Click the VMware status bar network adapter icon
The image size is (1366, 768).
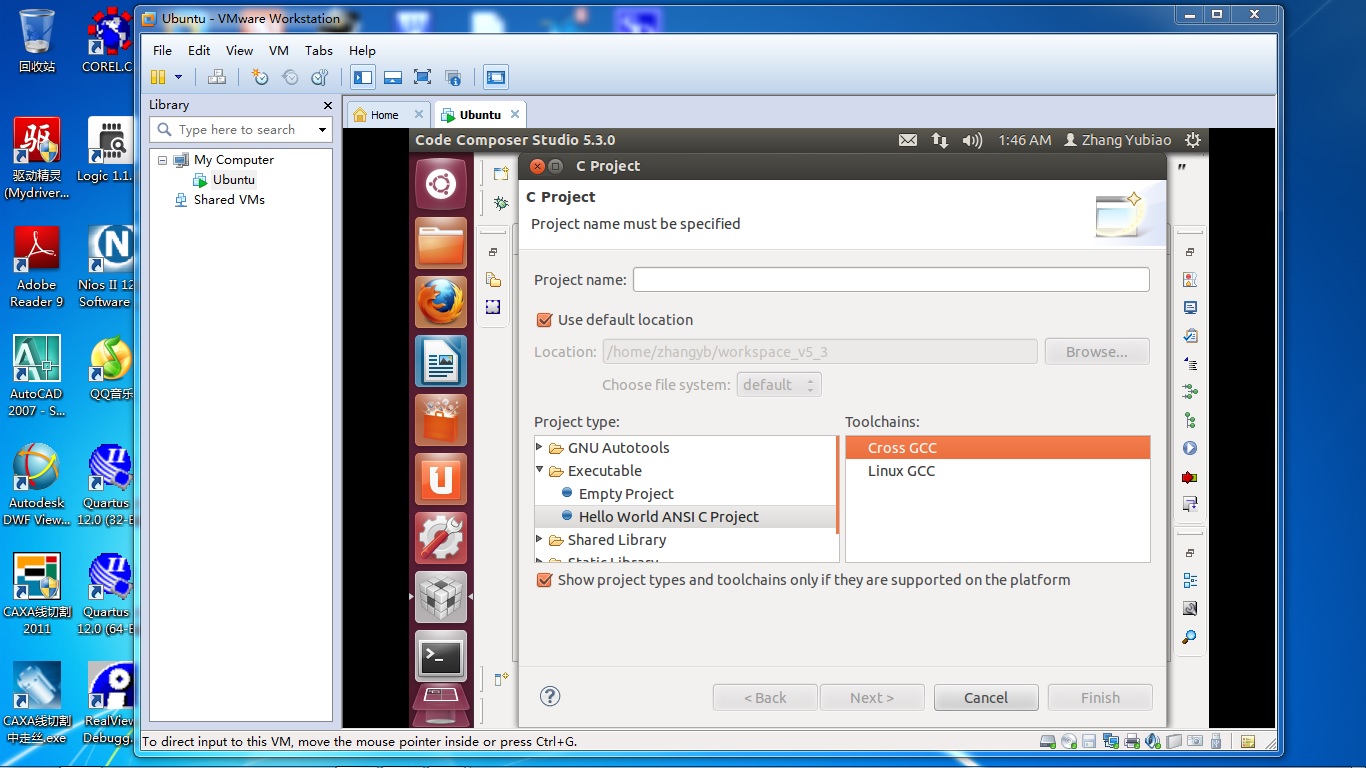(x=1111, y=742)
